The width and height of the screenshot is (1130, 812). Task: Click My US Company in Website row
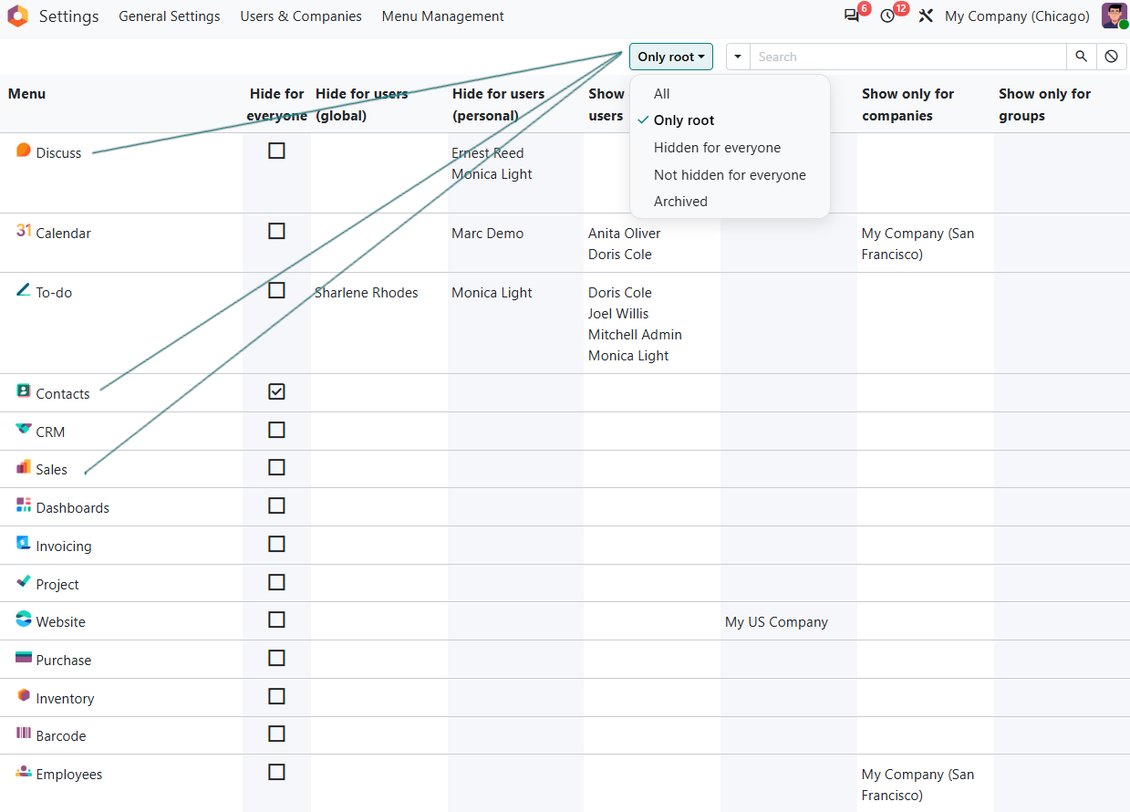[776, 622]
